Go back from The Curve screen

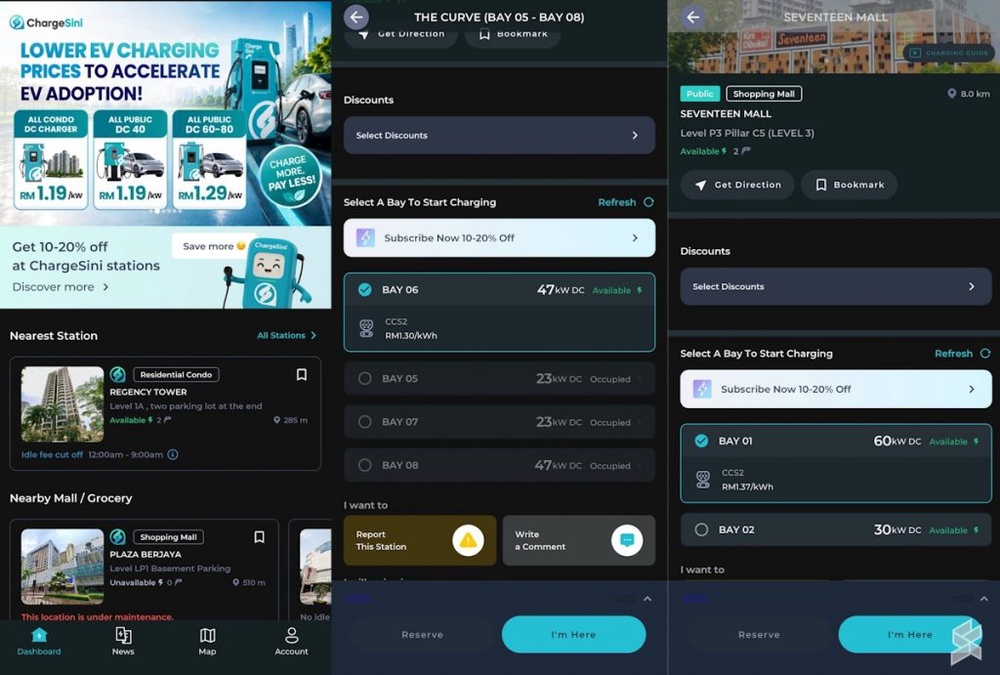(x=357, y=17)
